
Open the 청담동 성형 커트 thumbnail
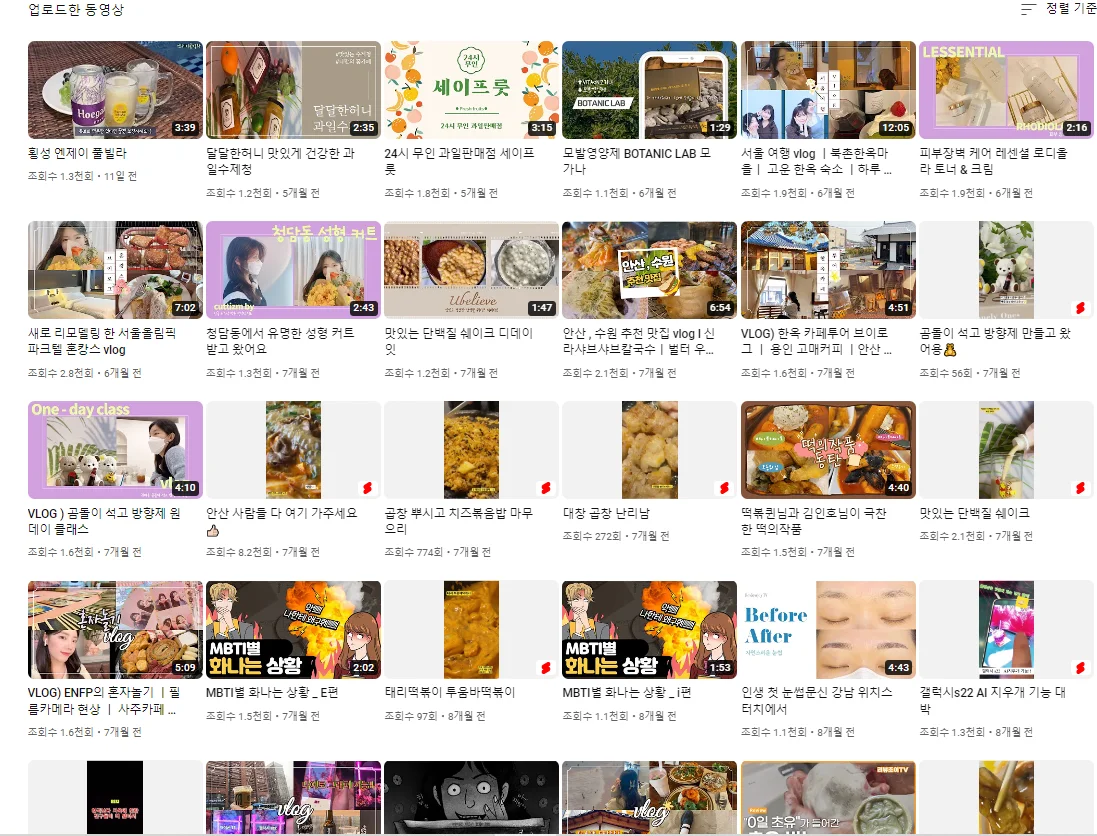click(293, 270)
